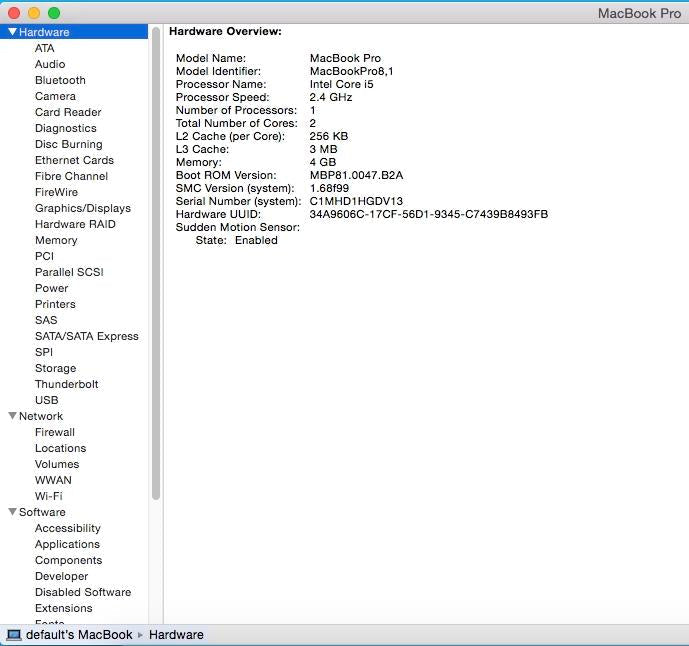This screenshot has width=689, height=646.
Task: Select WWAN in the sidebar
Action: [x=53, y=480]
